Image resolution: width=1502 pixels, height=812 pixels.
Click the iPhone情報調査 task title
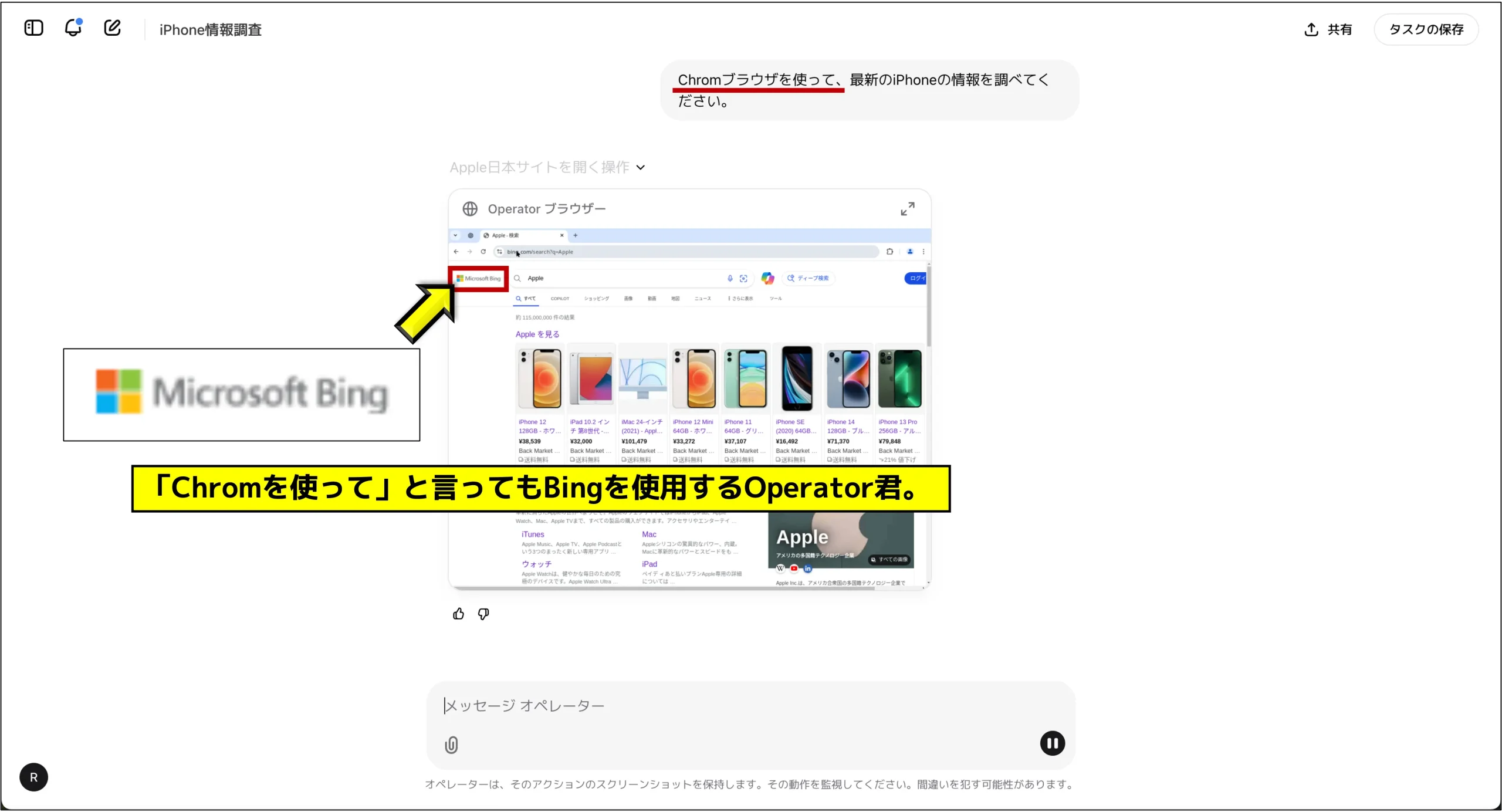point(210,29)
